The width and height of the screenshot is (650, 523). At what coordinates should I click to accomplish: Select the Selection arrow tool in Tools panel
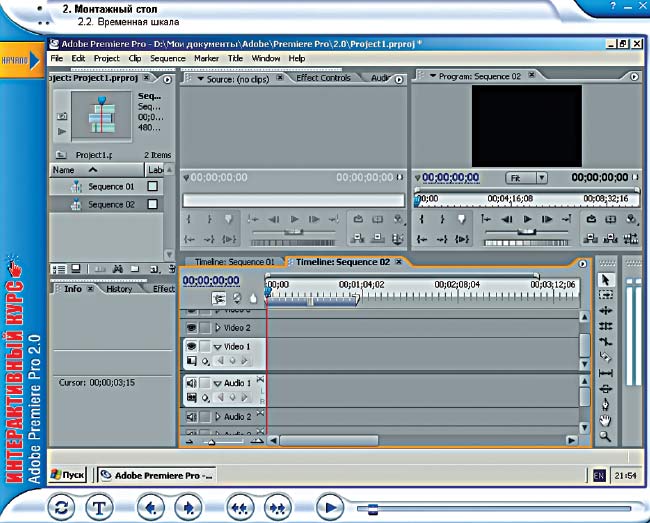click(605, 279)
